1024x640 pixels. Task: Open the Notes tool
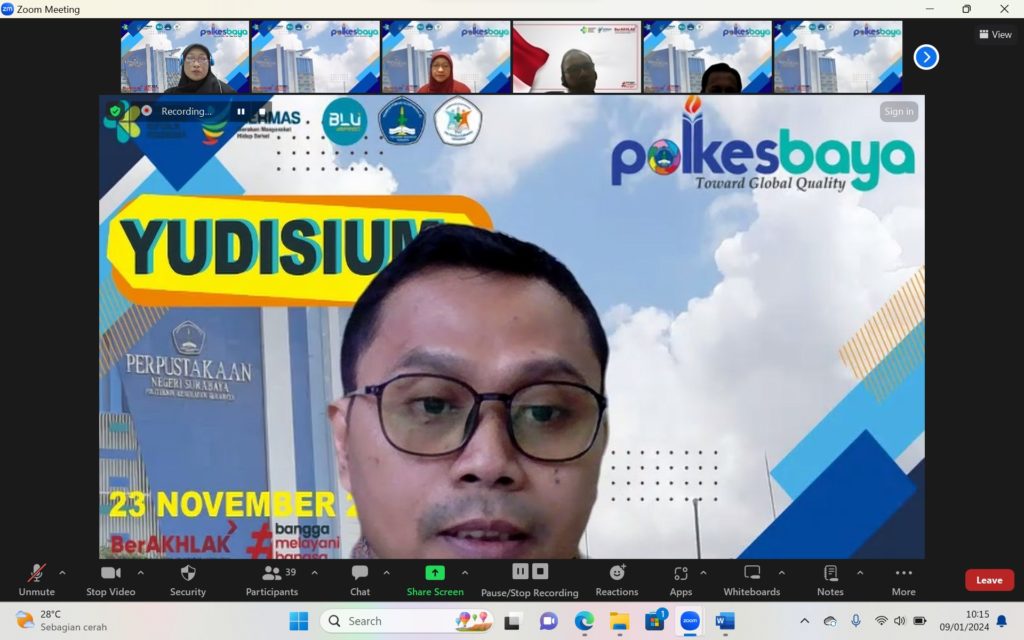pos(830,580)
